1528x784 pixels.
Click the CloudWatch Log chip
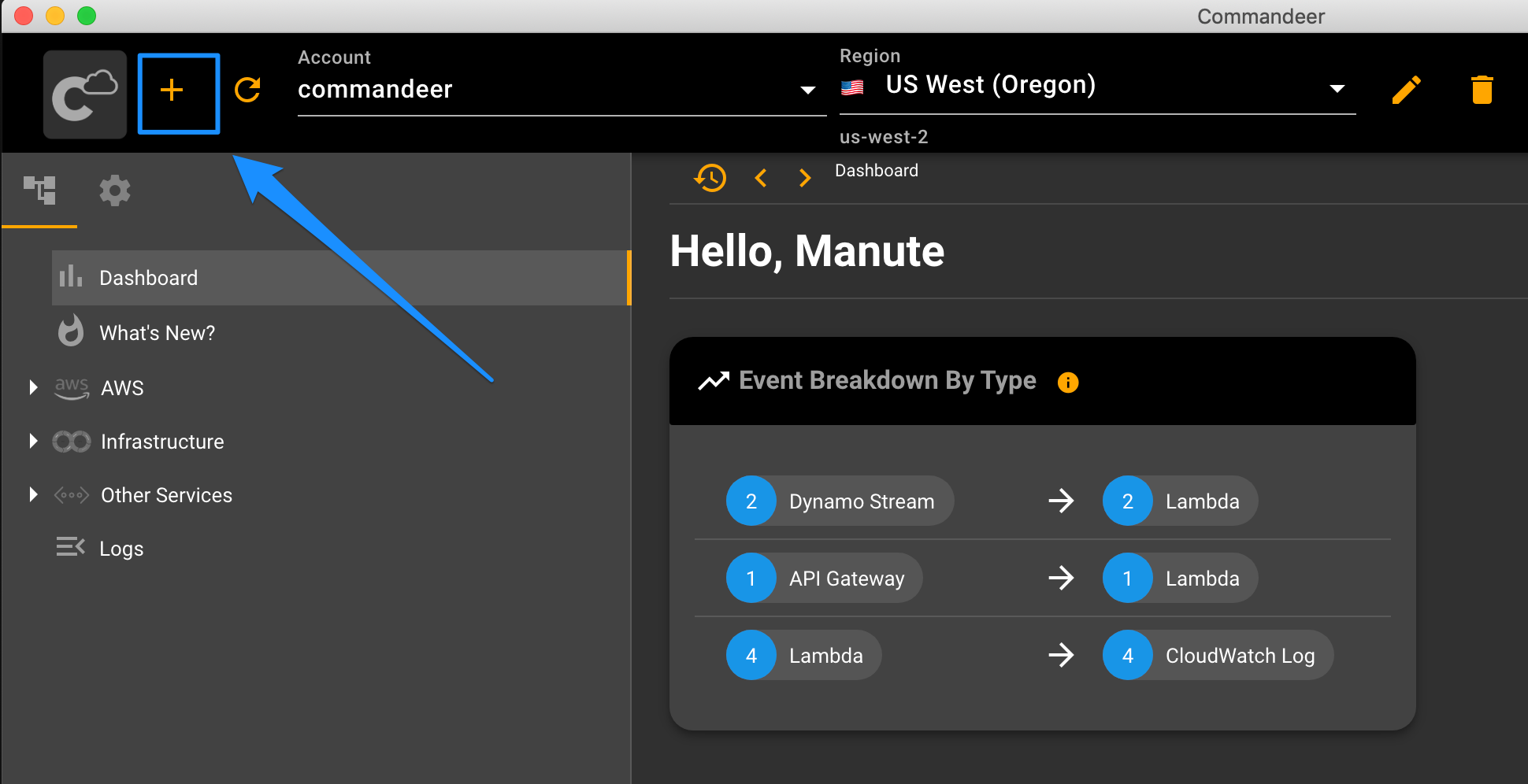[x=1218, y=655]
